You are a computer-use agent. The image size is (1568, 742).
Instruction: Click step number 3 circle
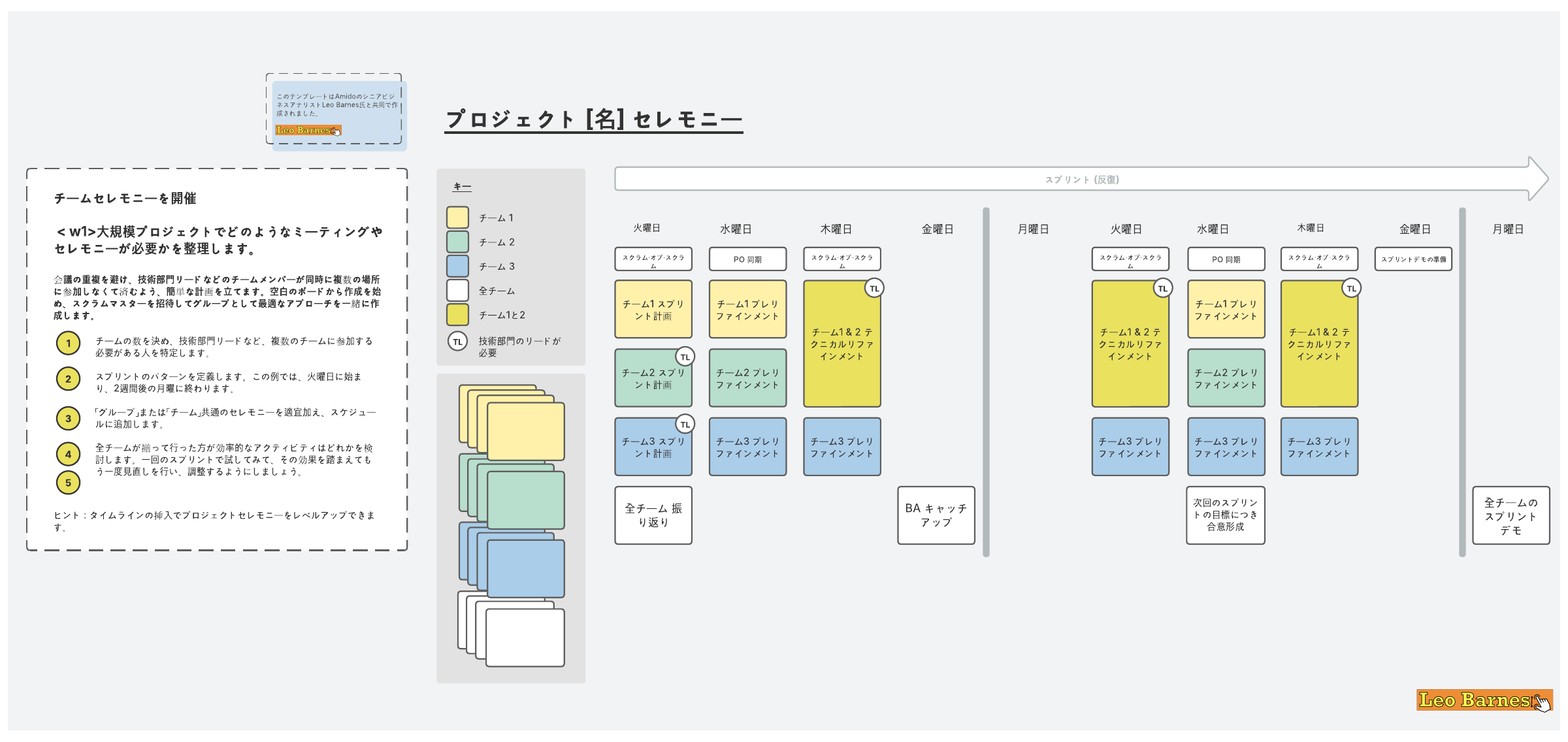[68, 419]
